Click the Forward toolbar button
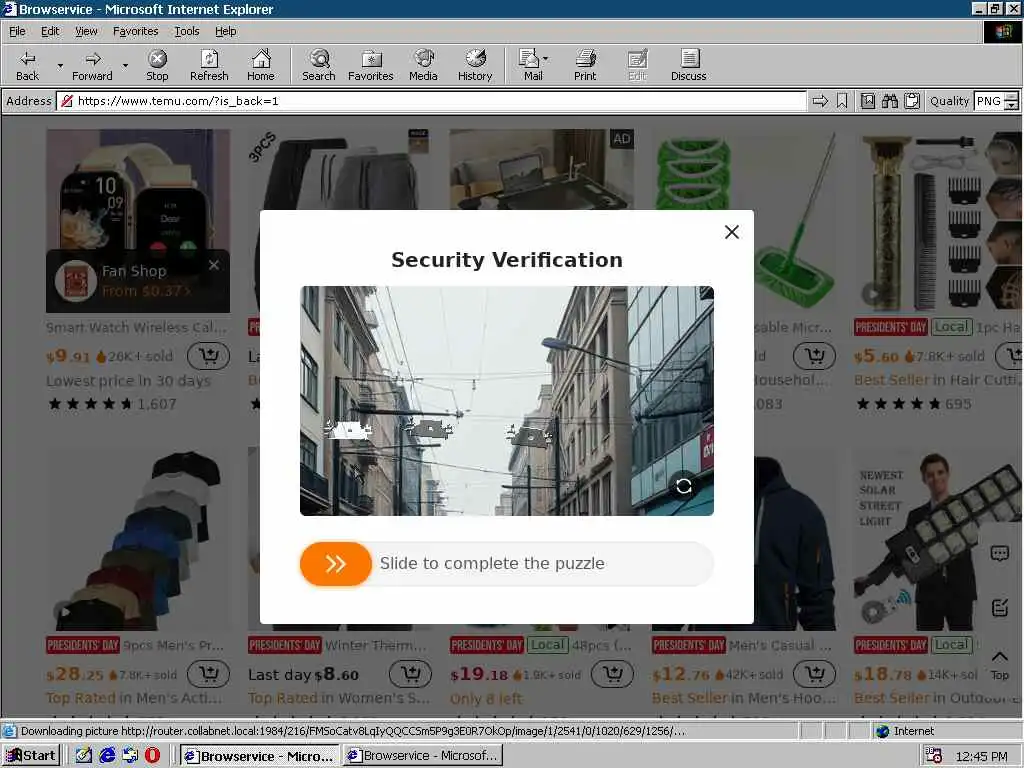This screenshot has height=768, width=1024. click(x=92, y=65)
